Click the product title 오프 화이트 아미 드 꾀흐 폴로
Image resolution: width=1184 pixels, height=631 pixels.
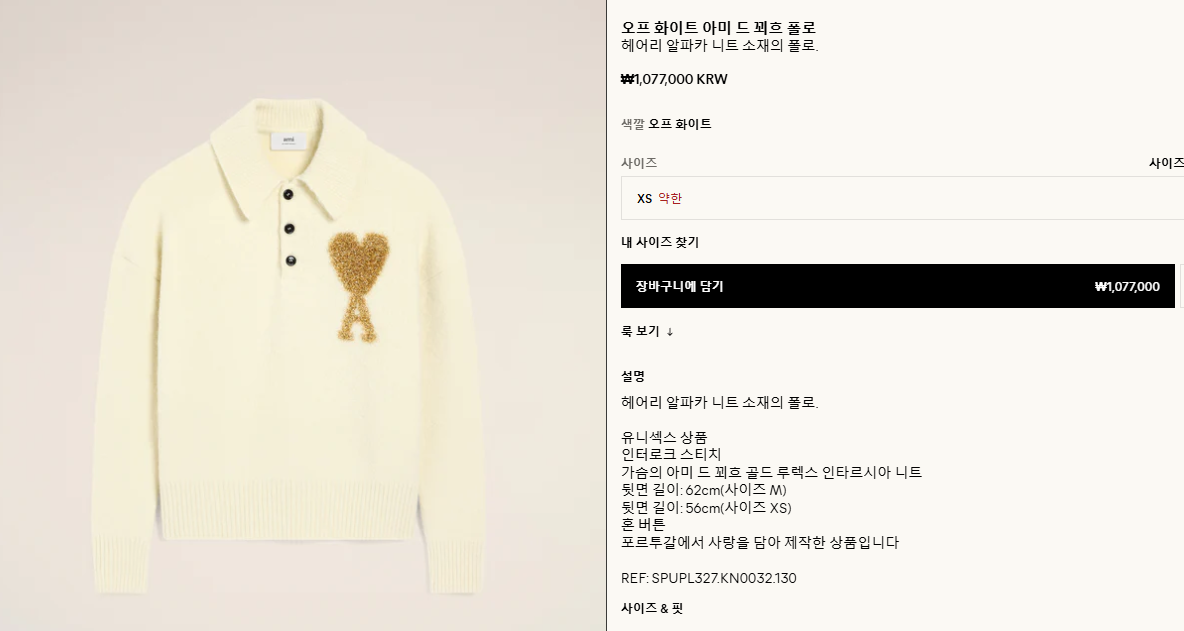pyautogui.click(x=718, y=28)
